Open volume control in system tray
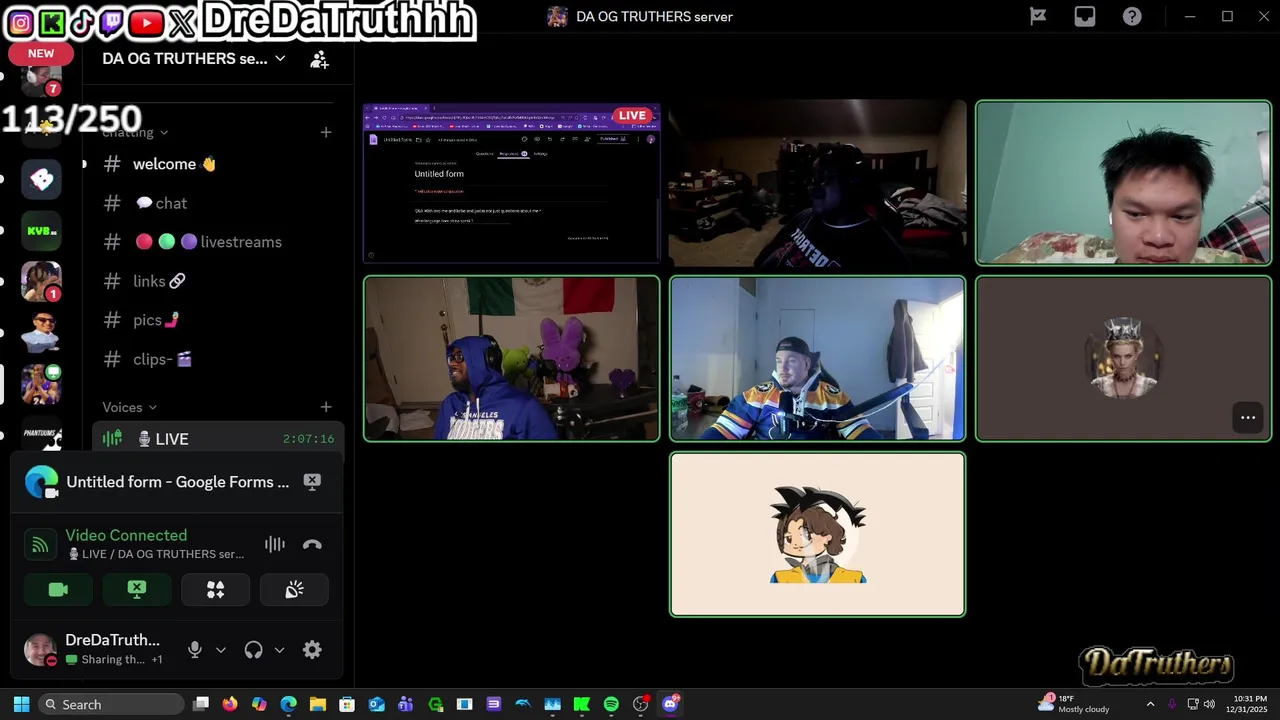This screenshot has height=720, width=1280. pos(1209,704)
